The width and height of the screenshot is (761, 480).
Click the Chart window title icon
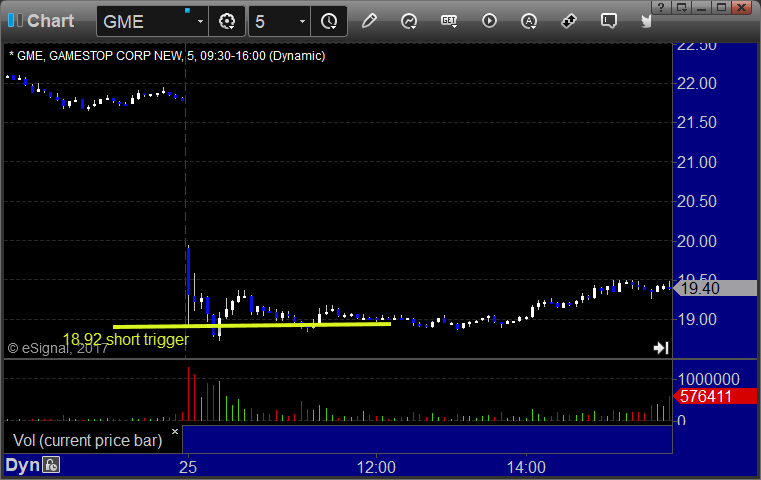pos(15,20)
